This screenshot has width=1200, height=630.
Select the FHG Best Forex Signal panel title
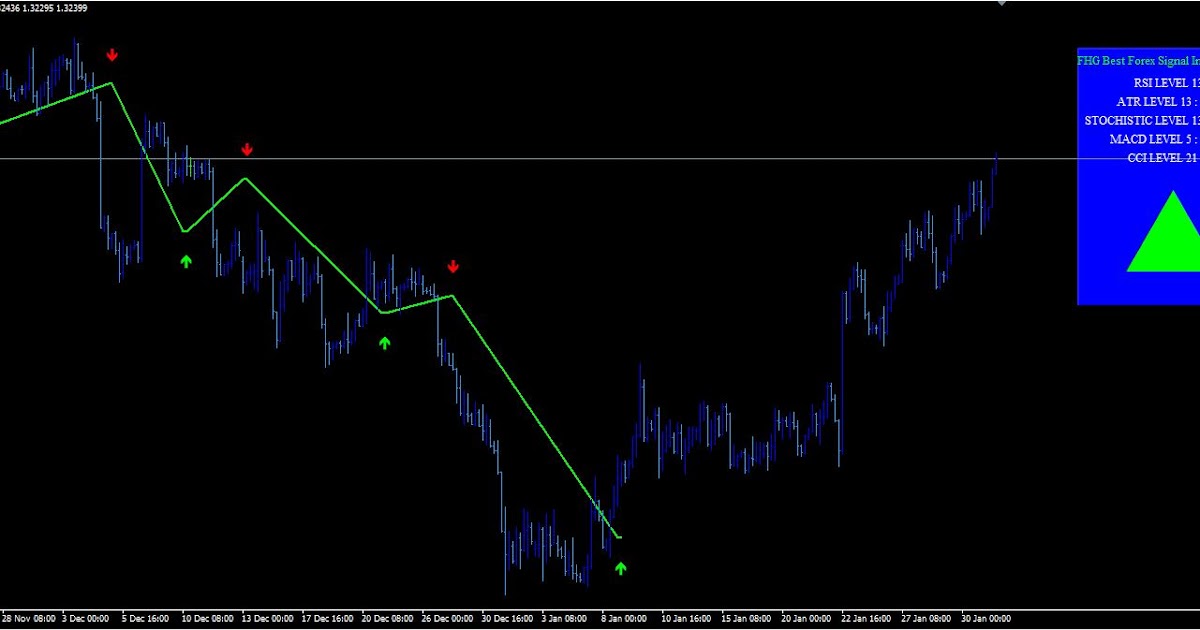1137,60
